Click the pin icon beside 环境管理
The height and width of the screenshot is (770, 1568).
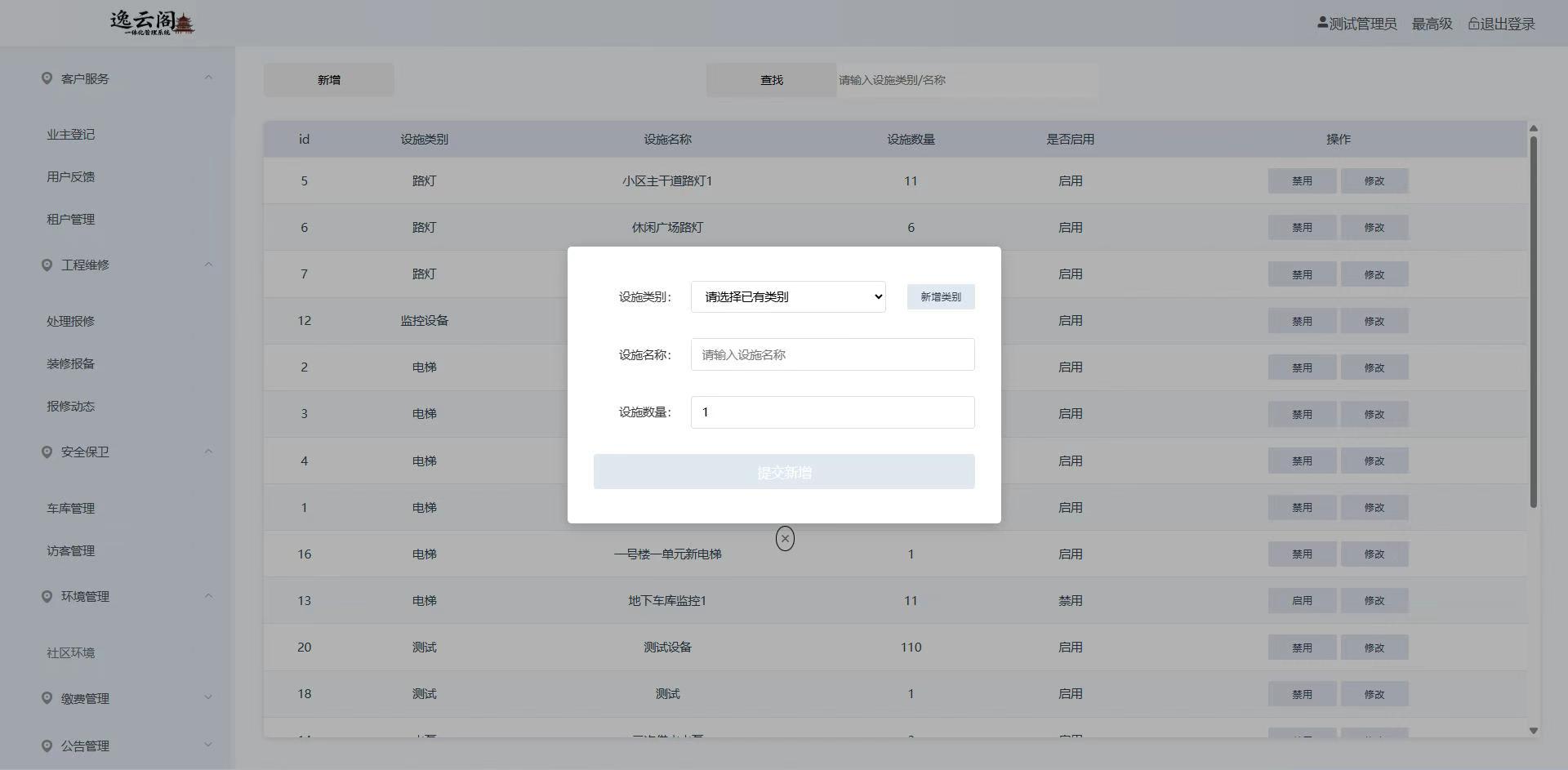click(x=47, y=596)
